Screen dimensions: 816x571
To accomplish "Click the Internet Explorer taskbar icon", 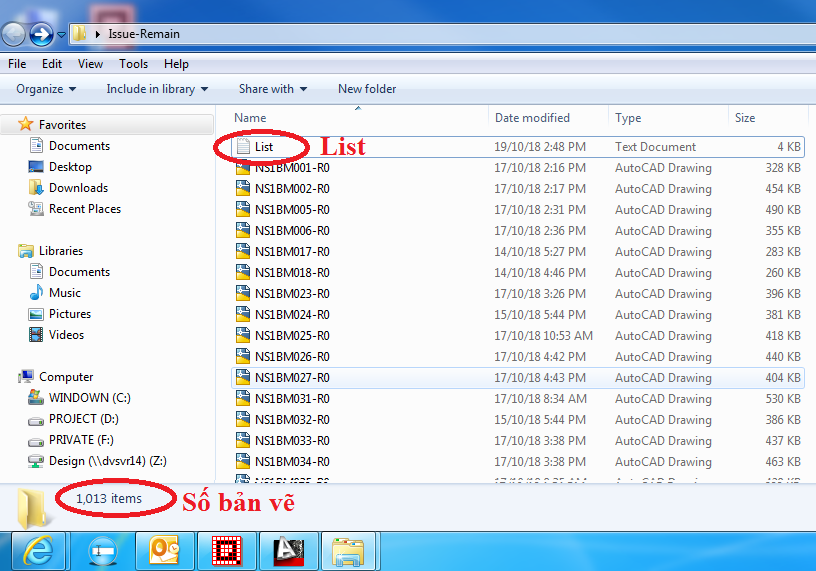I will [x=39, y=550].
